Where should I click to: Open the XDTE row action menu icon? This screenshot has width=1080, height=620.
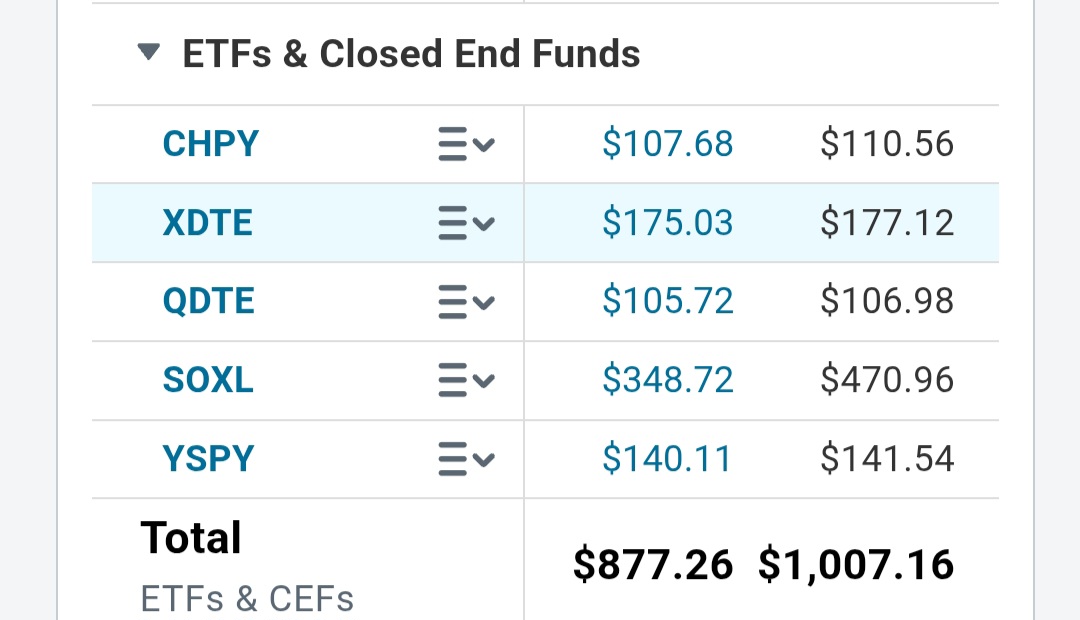[466, 223]
